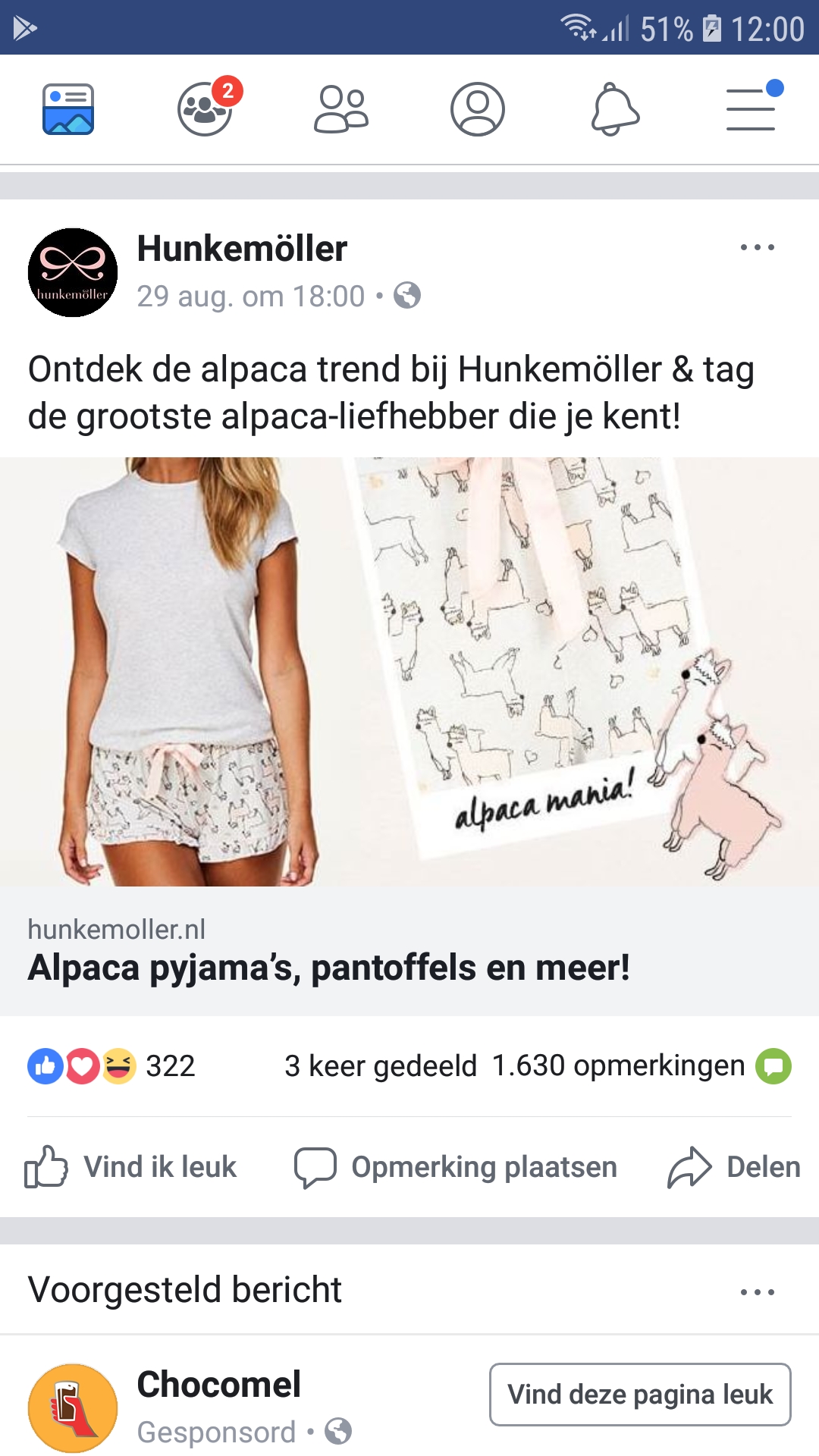Tap the Hunkemöller profile picture
819x1456 pixels.
(73, 272)
